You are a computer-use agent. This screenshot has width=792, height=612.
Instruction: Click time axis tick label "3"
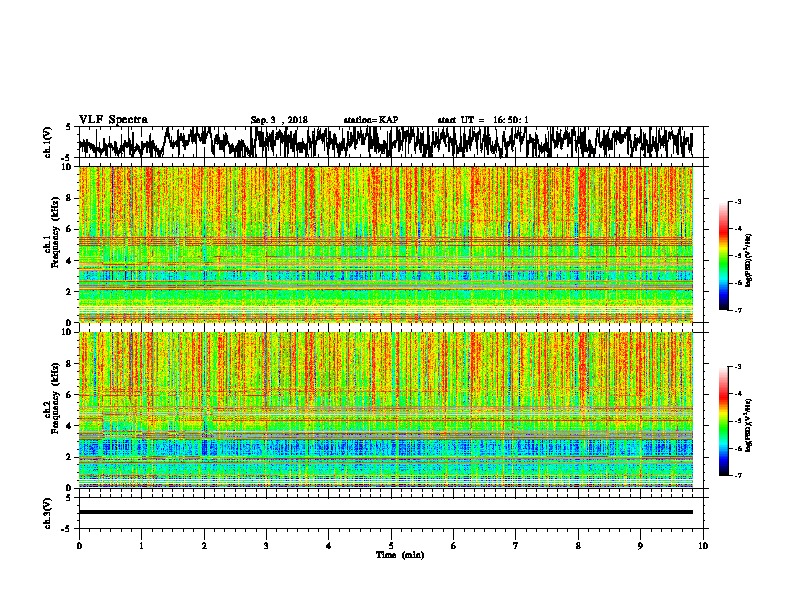coord(266,546)
